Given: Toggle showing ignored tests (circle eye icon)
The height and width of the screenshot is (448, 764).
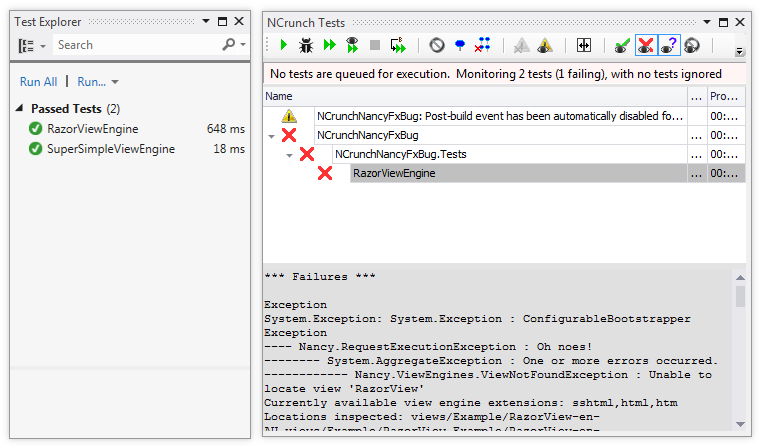Looking at the screenshot, I should coord(692,45).
